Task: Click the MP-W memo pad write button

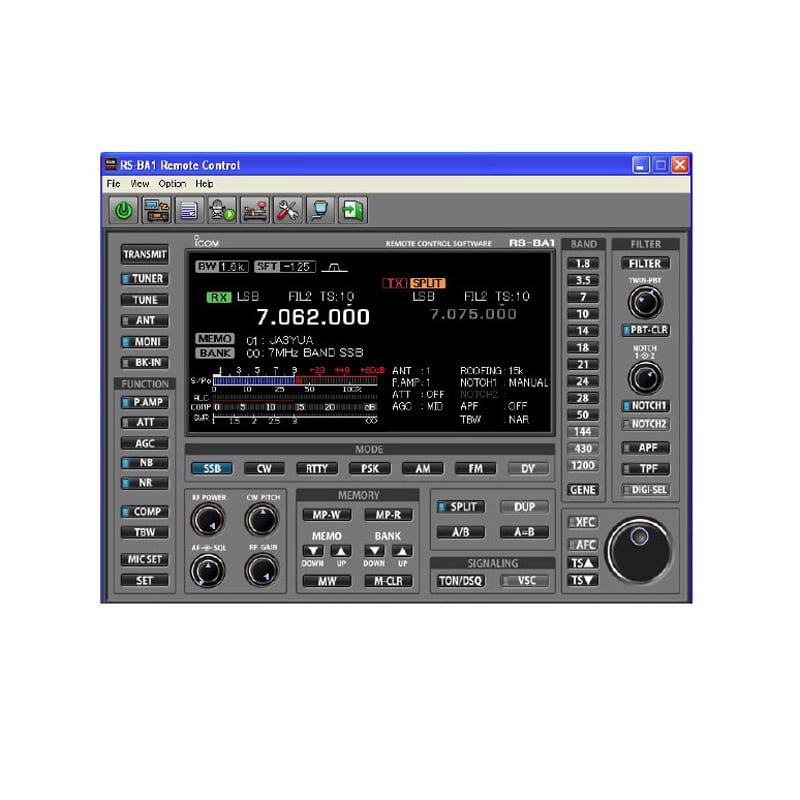Action: pyautogui.click(x=327, y=515)
